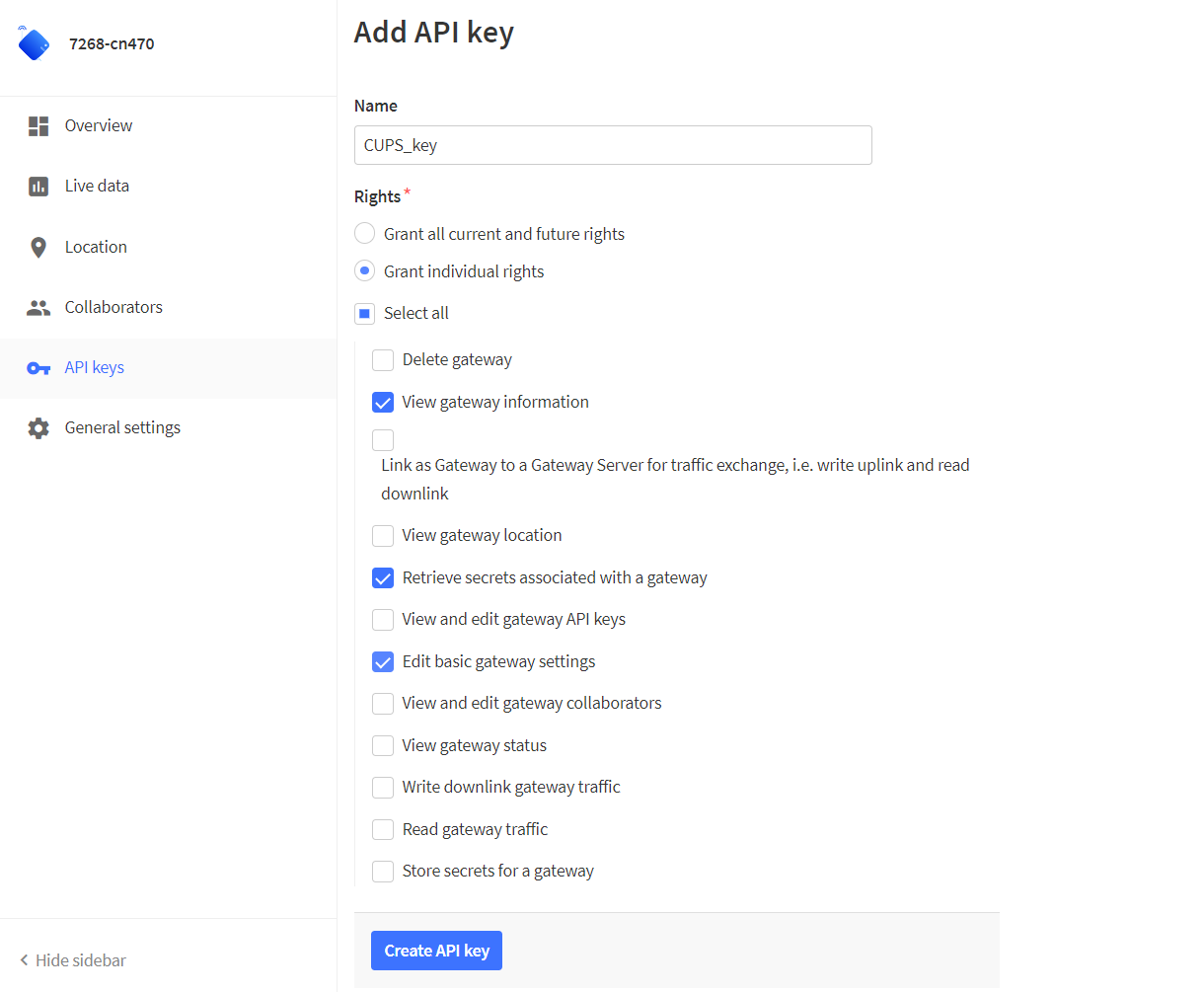Click the Location pin icon
The height and width of the screenshot is (992, 1204).
pos(38,248)
